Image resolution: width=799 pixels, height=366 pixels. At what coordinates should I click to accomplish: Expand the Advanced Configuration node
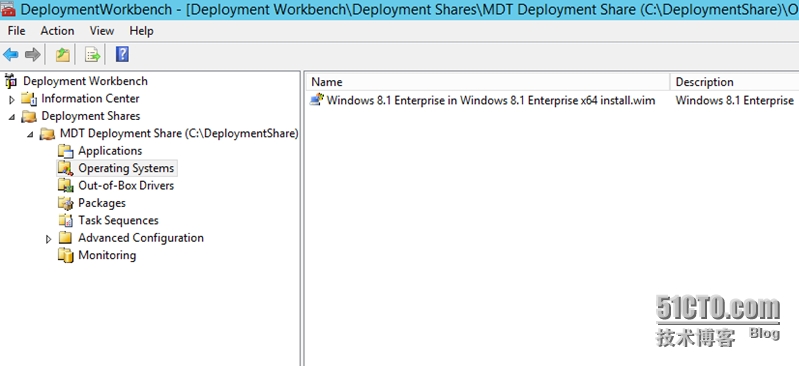coord(49,239)
